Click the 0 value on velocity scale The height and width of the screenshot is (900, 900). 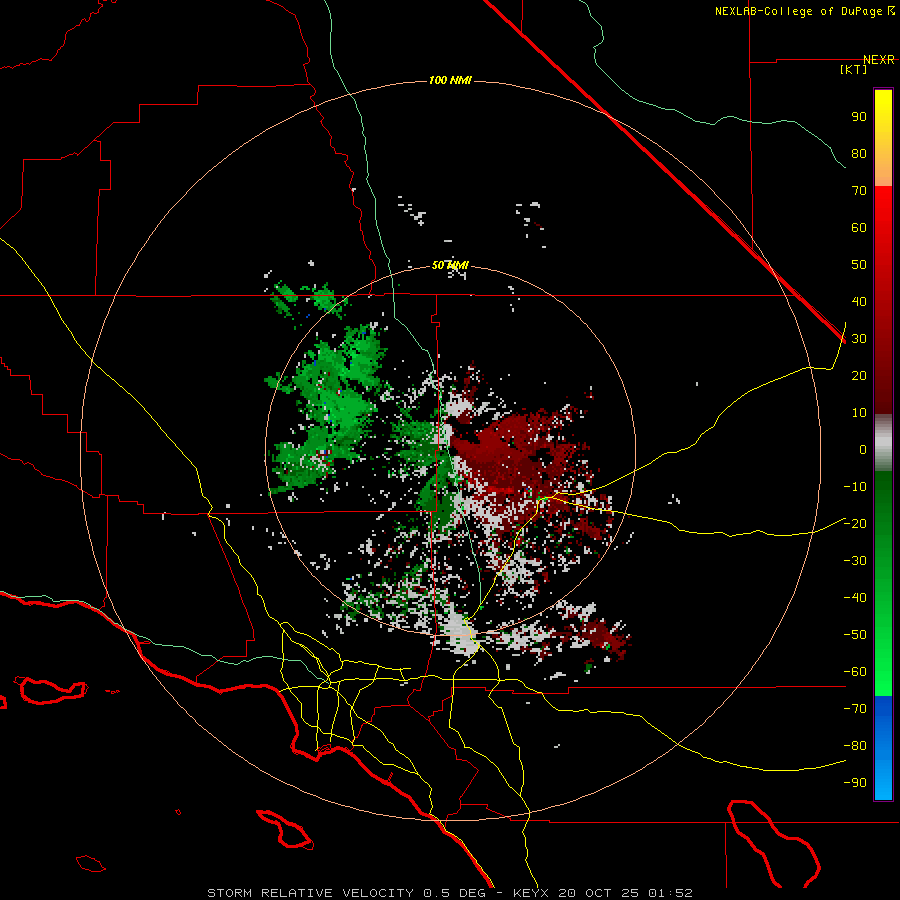[863, 449]
